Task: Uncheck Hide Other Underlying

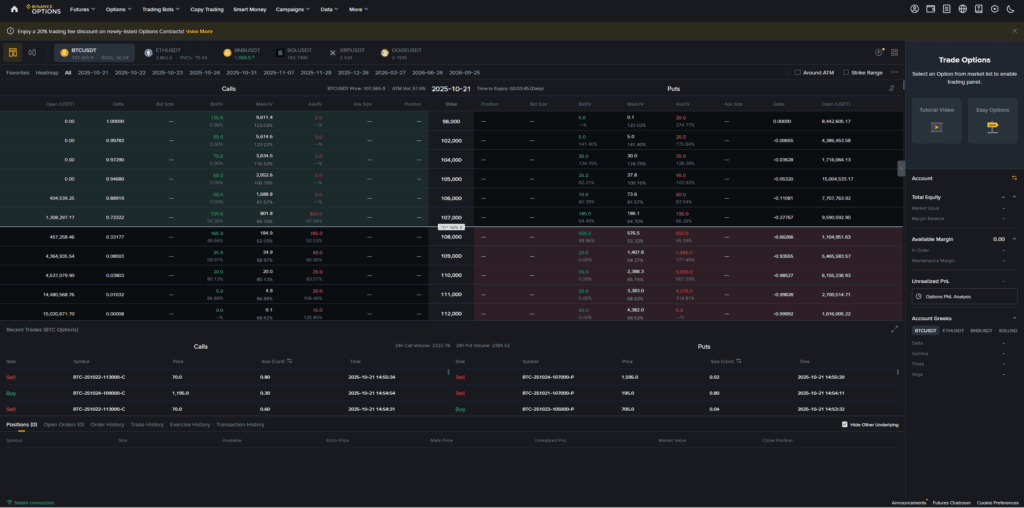Action: [x=845, y=424]
